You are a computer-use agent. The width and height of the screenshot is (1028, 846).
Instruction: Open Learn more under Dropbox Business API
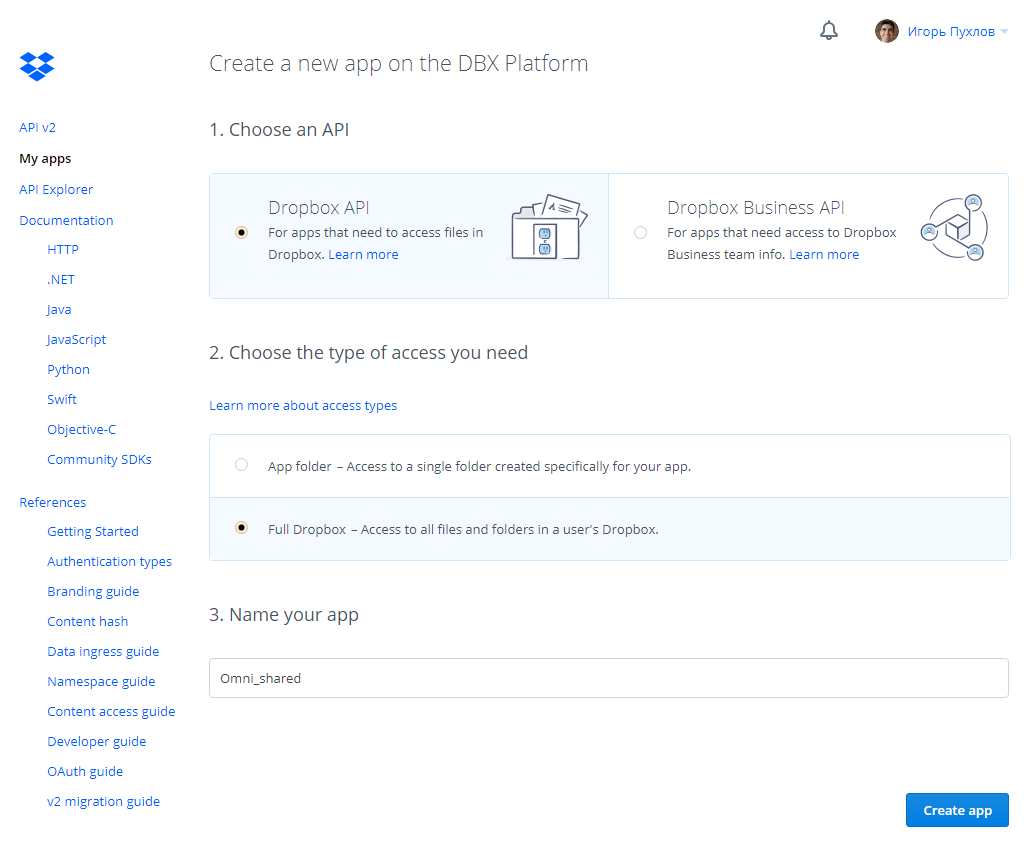click(x=824, y=254)
